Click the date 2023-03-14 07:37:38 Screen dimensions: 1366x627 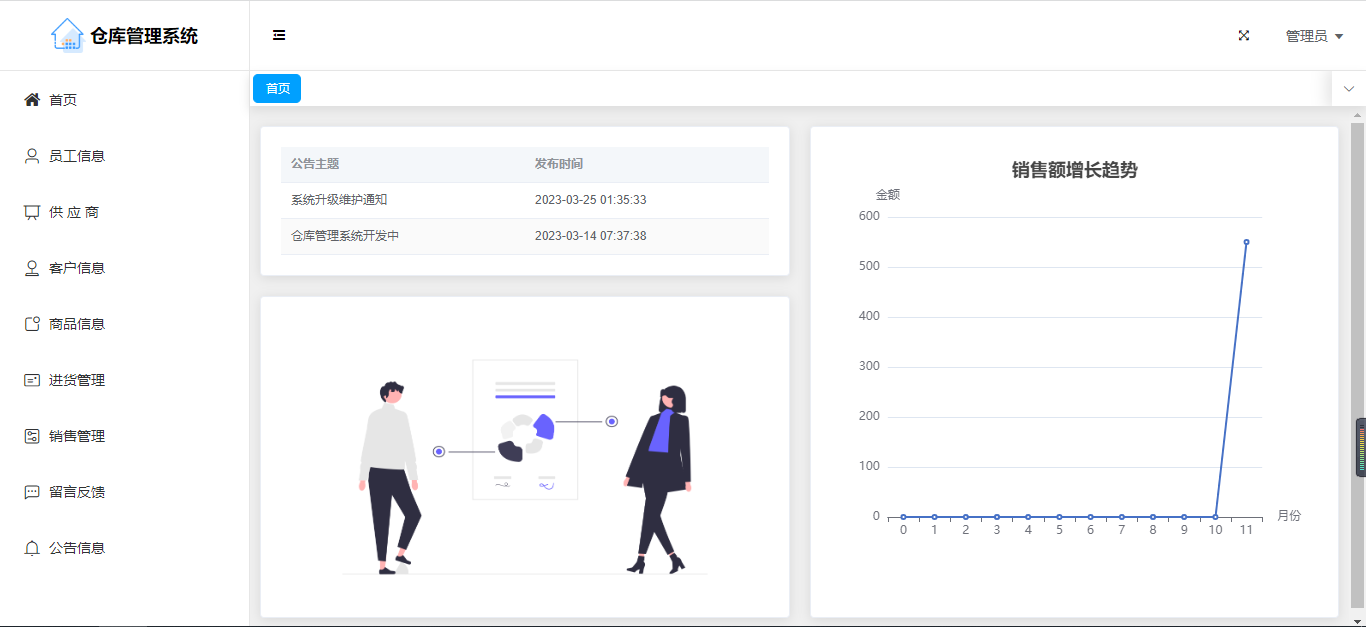[590, 236]
